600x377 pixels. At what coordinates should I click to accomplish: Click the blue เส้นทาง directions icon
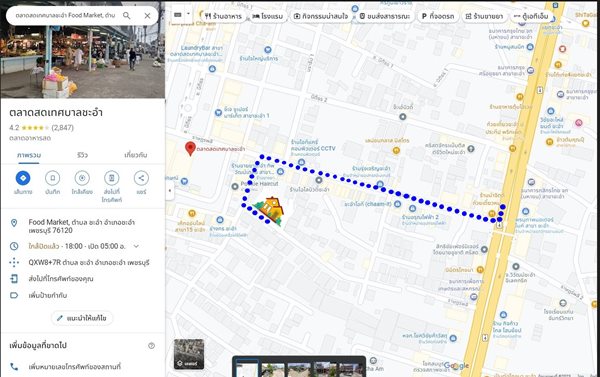[x=23, y=178]
